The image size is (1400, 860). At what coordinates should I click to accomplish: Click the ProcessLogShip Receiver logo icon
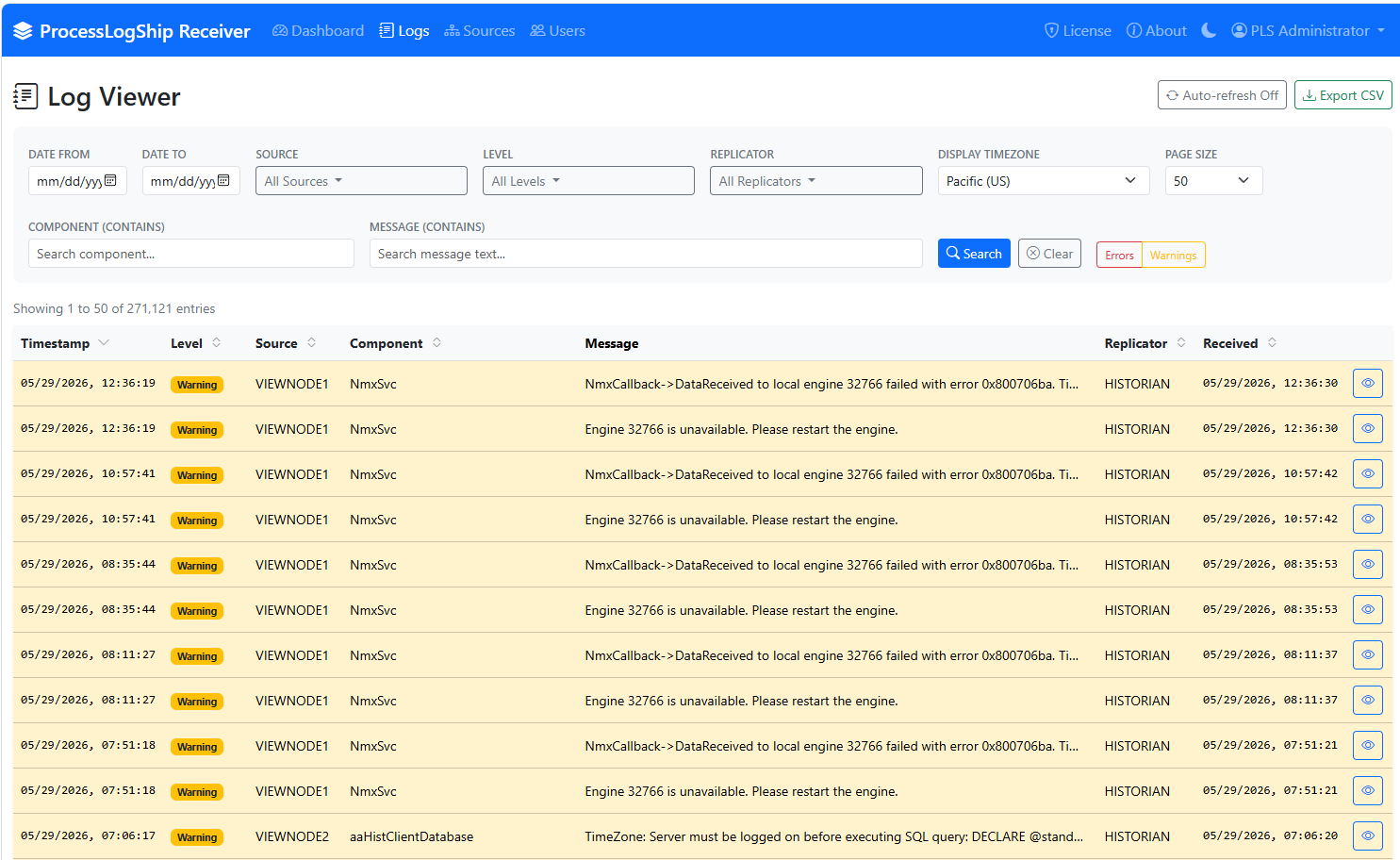(x=23, y=31)
